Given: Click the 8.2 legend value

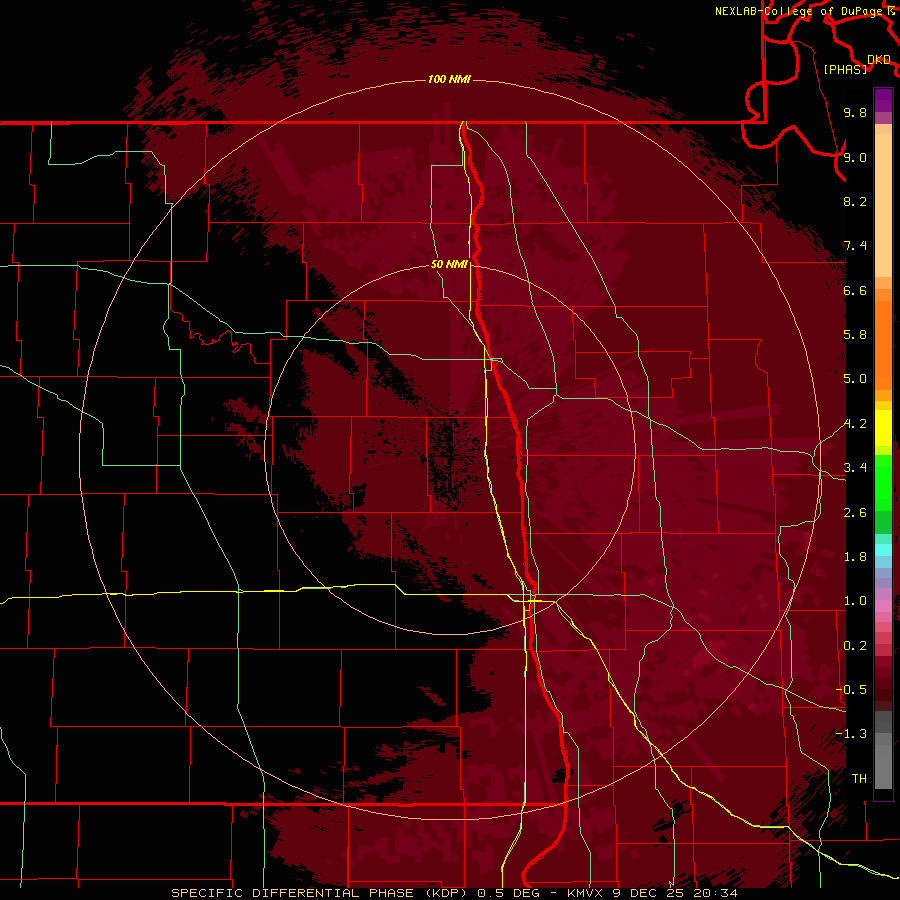Looking at the screenshot, I should (855, 201).
